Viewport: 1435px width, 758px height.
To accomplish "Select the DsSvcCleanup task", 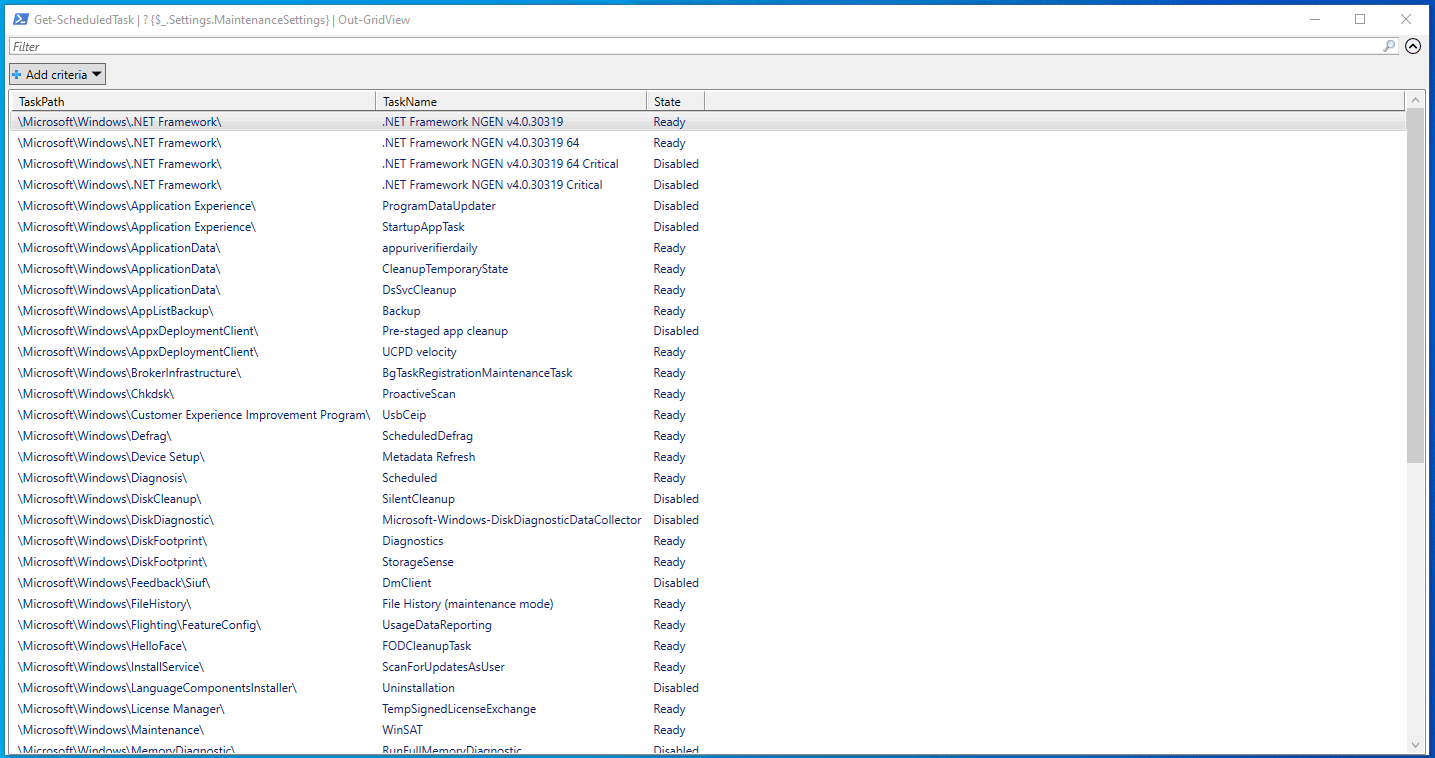I will tap(419, 290).
